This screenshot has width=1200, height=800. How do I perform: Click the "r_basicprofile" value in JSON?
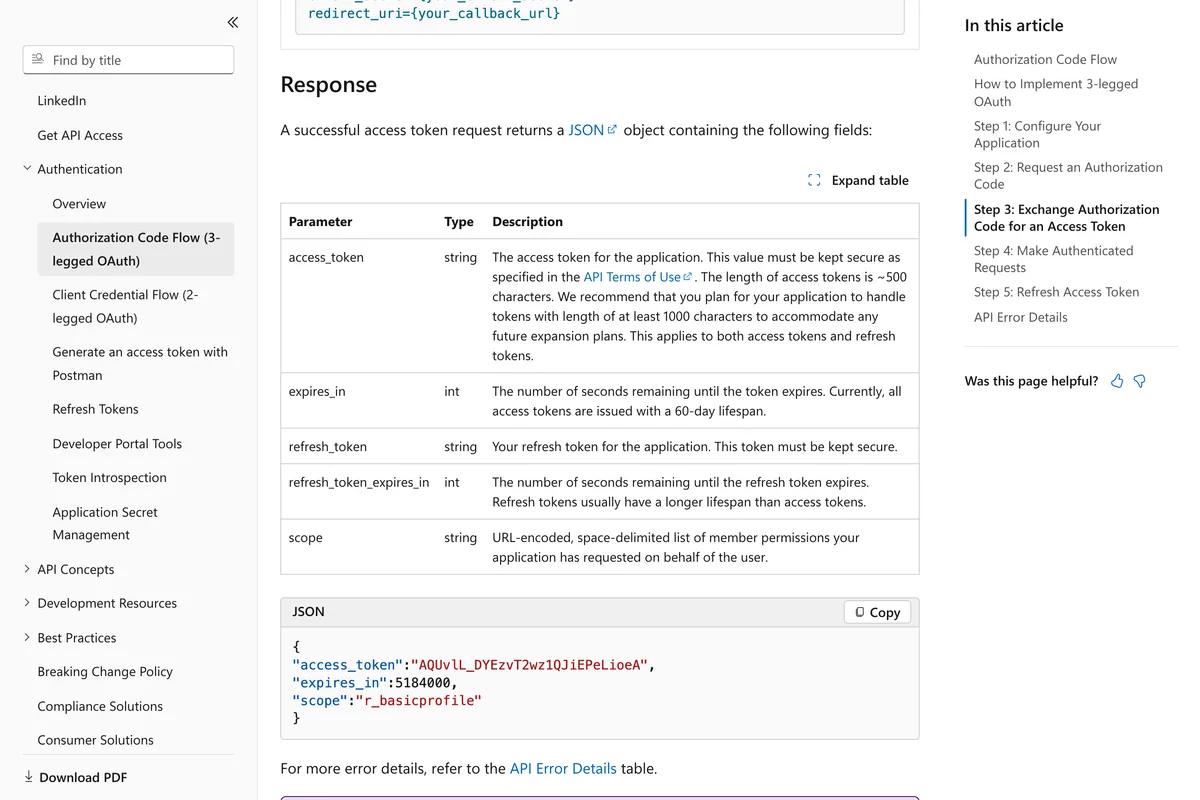(418, 700)
